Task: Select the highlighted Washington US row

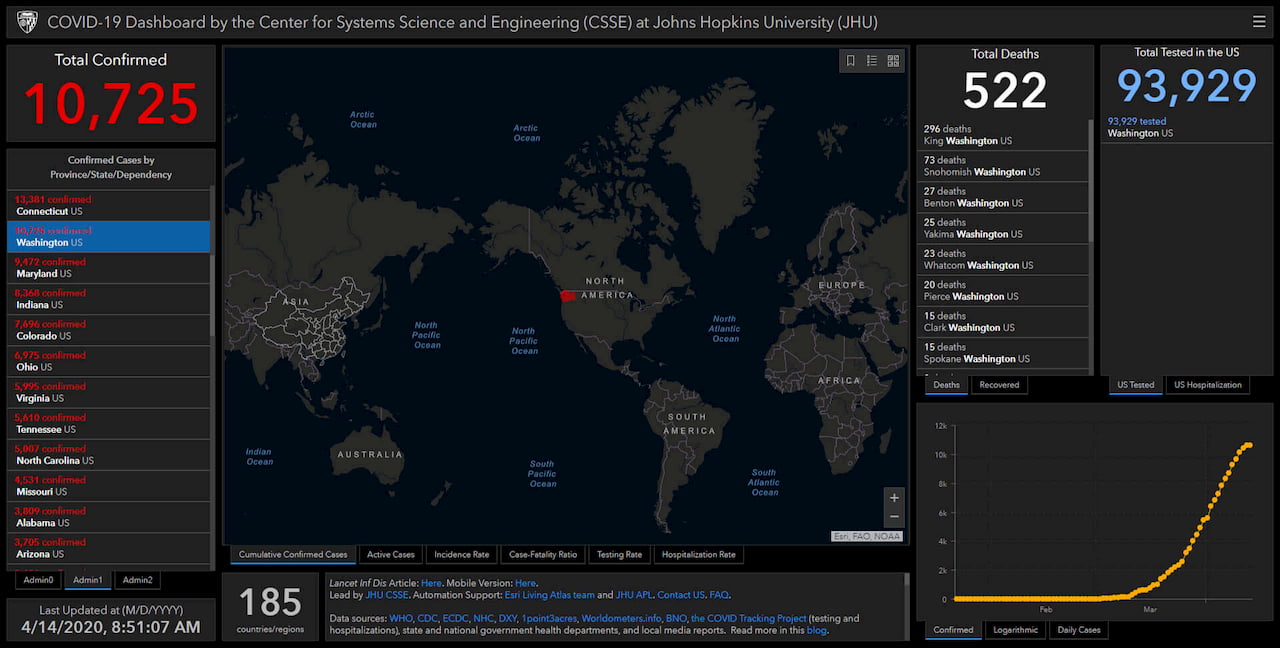Action: tap(109, 236)
